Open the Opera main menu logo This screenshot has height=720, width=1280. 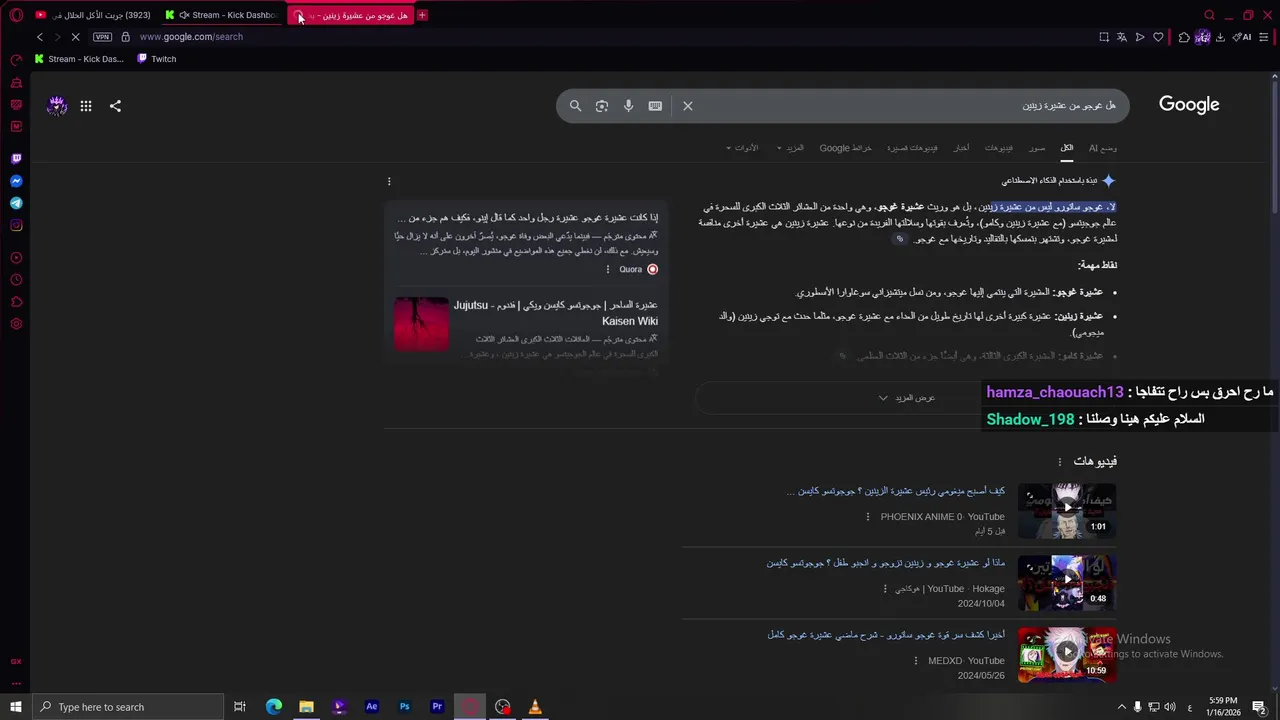click(x=16, y=15)
